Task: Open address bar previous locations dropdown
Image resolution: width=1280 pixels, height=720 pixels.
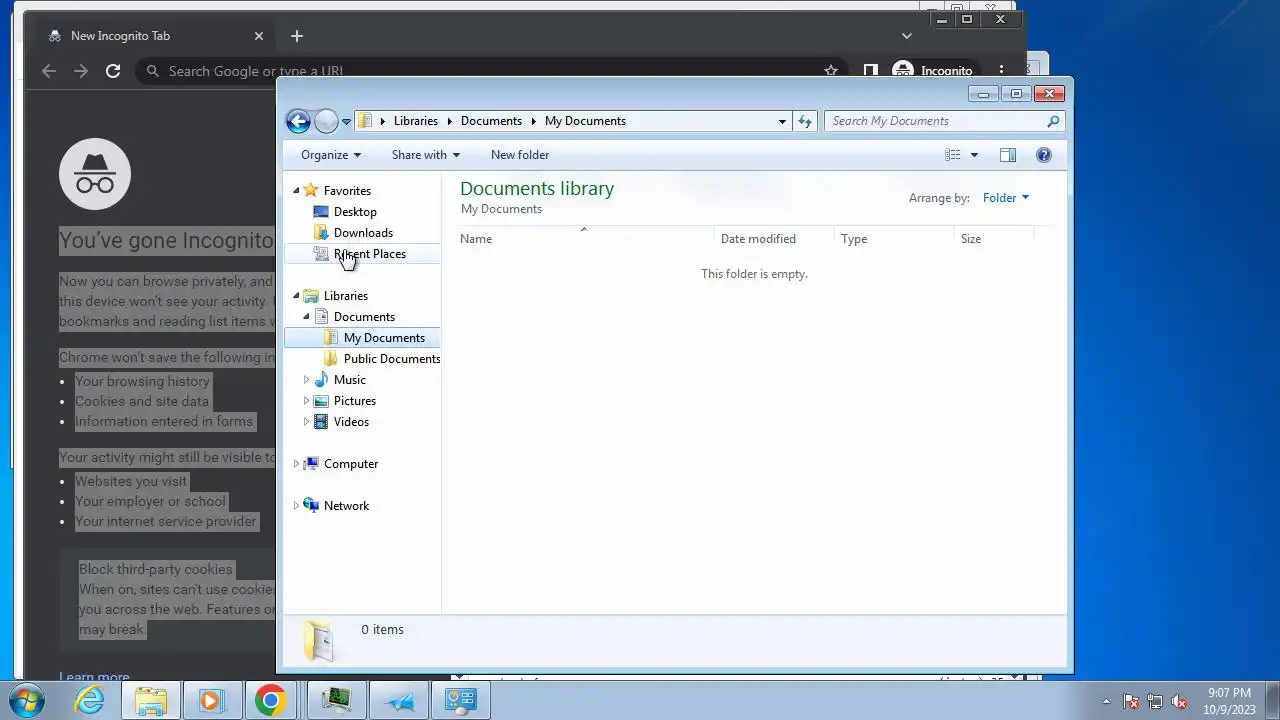Action: click(782, 121)
